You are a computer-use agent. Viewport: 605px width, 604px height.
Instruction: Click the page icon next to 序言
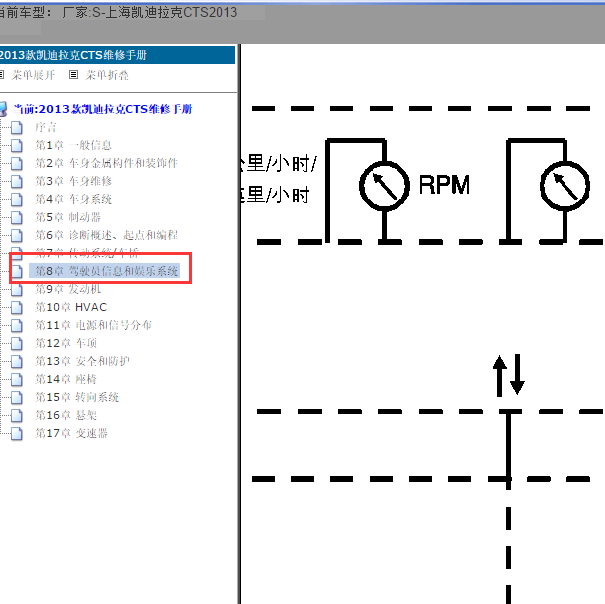[x=17, y=127]
